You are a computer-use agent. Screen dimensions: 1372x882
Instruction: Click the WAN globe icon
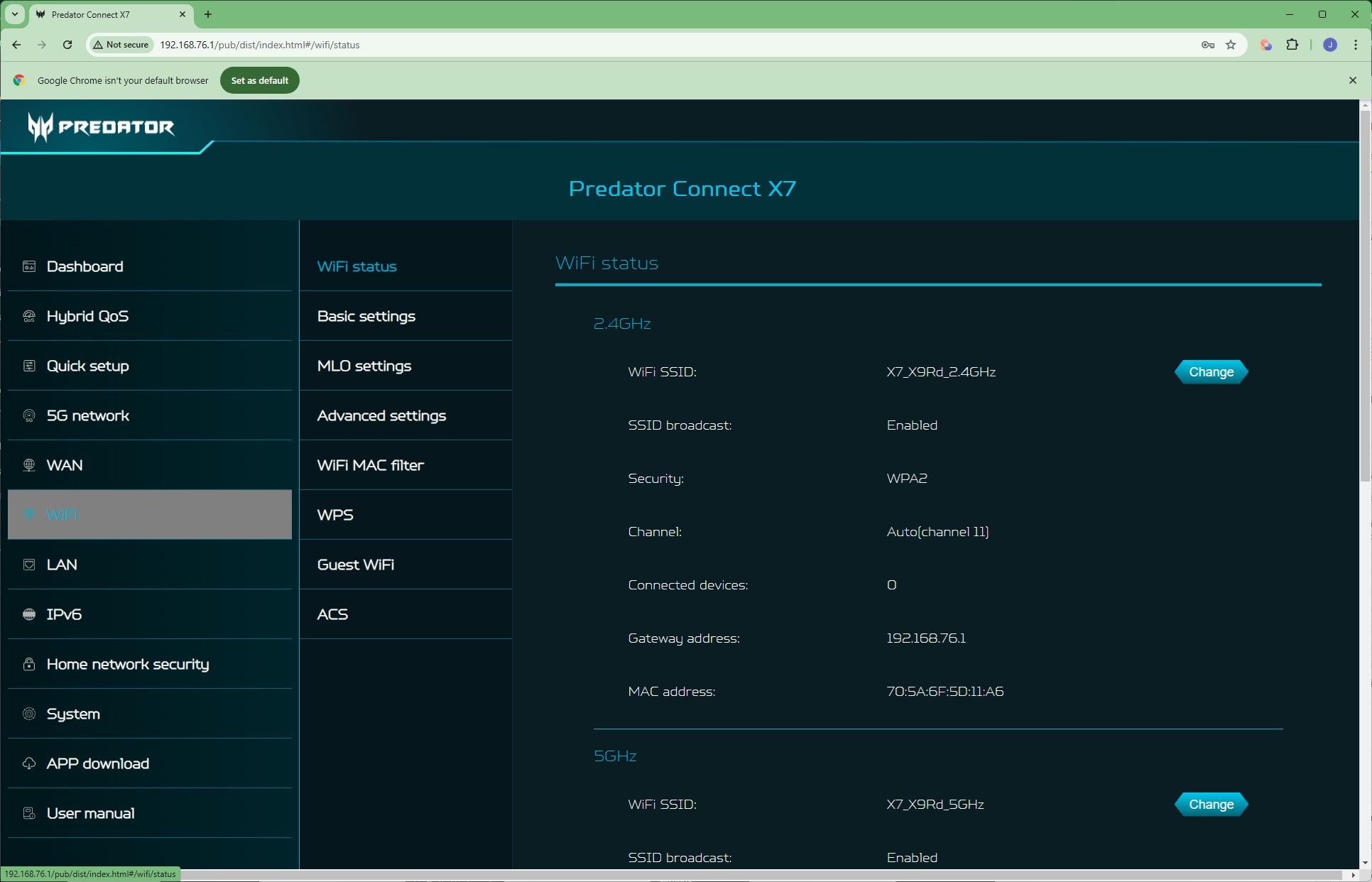[29, 465]
